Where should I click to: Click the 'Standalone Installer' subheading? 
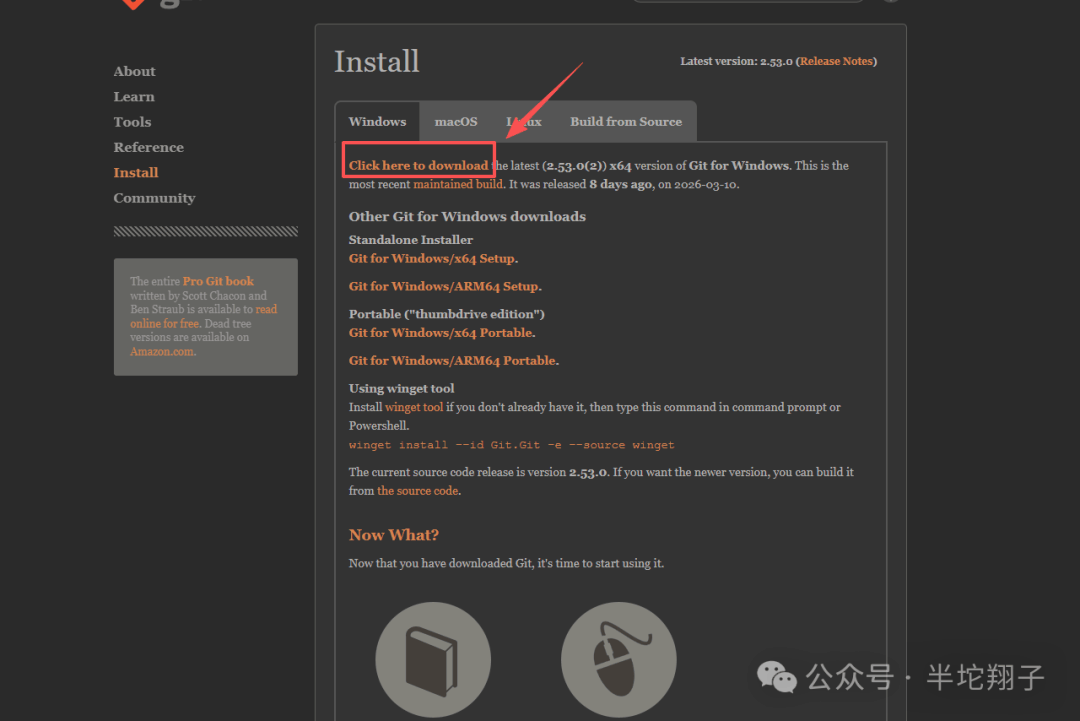(411, 240)
